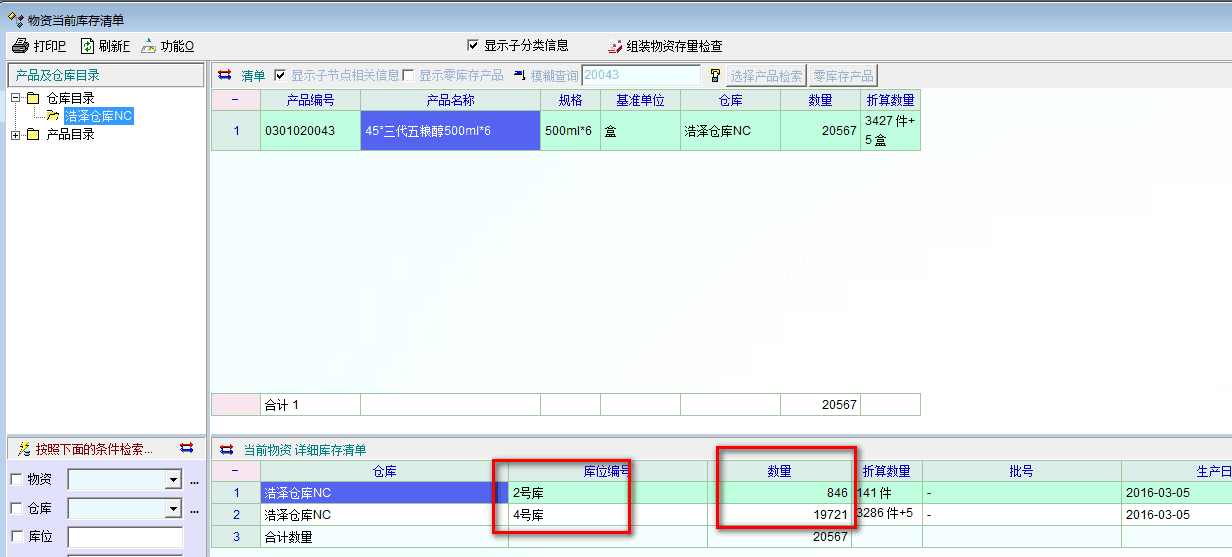This screenshot has height=557, width=1232.
Task: Click the swap arrows icon beside 清单
Action: pos(225,75)
